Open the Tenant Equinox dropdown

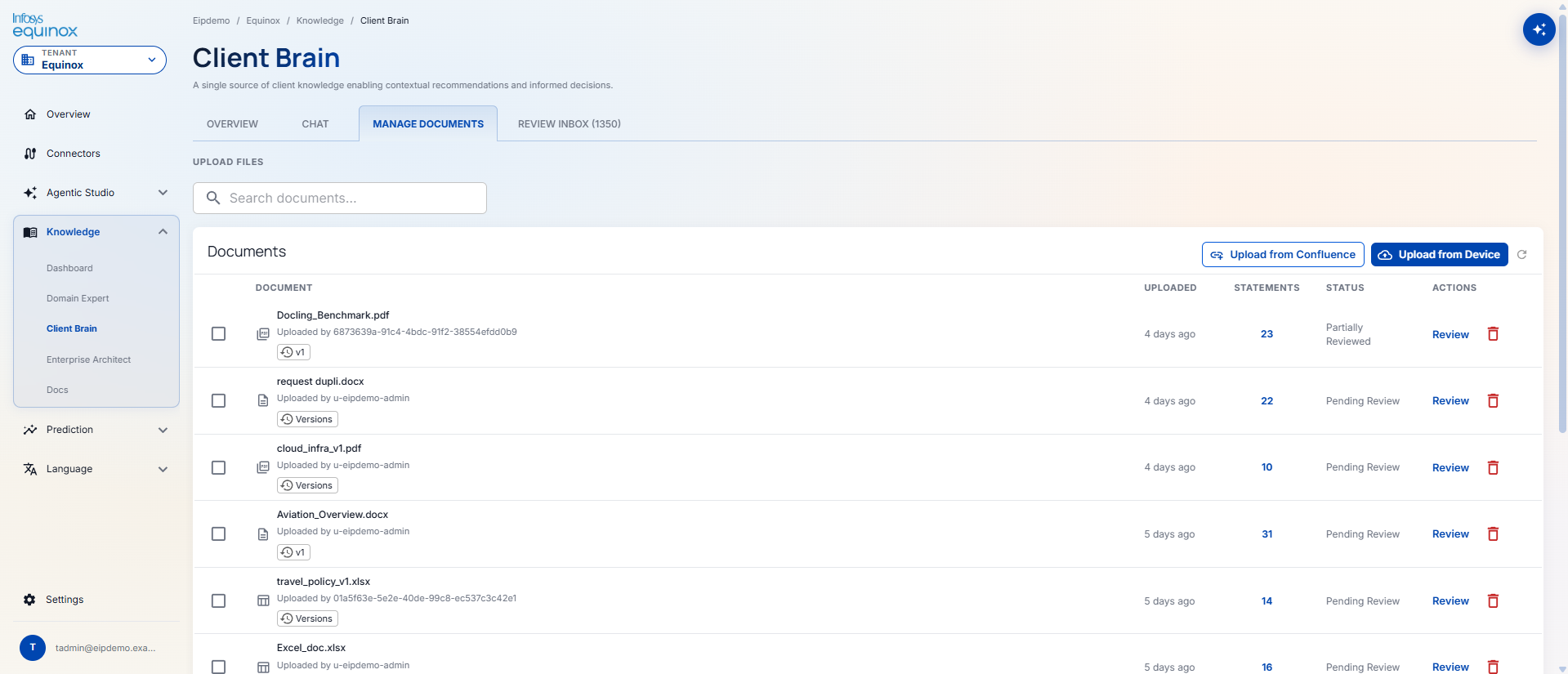point(90,60)
